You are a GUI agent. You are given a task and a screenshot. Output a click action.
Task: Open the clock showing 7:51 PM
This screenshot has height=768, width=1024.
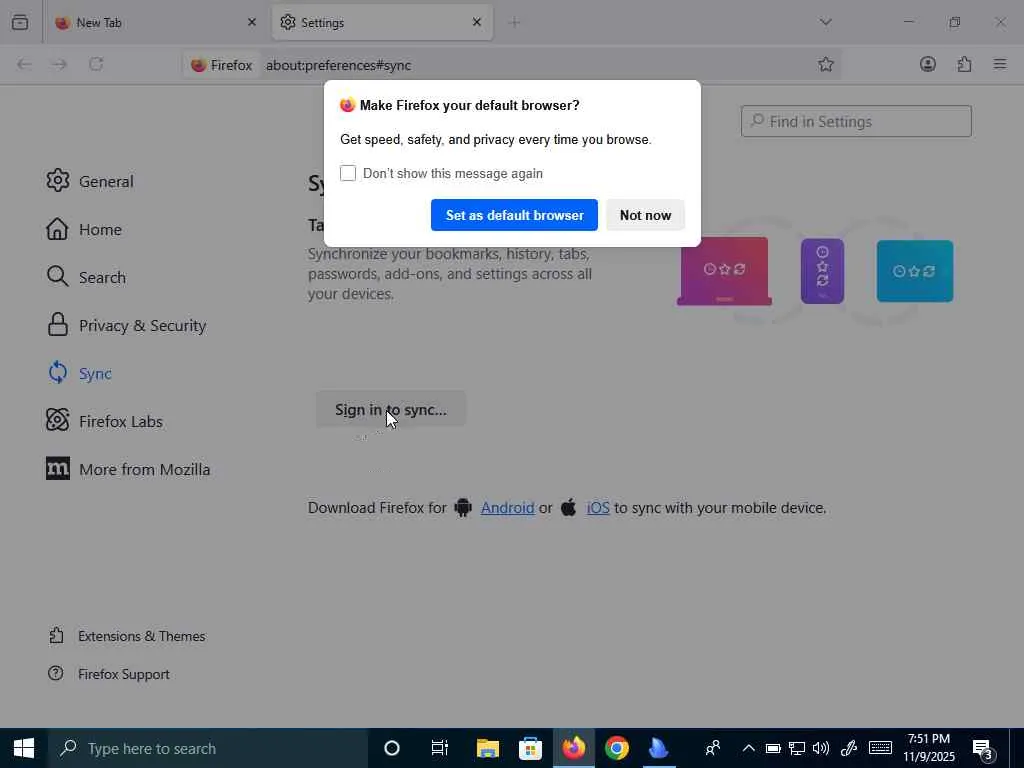click(929, 748)
